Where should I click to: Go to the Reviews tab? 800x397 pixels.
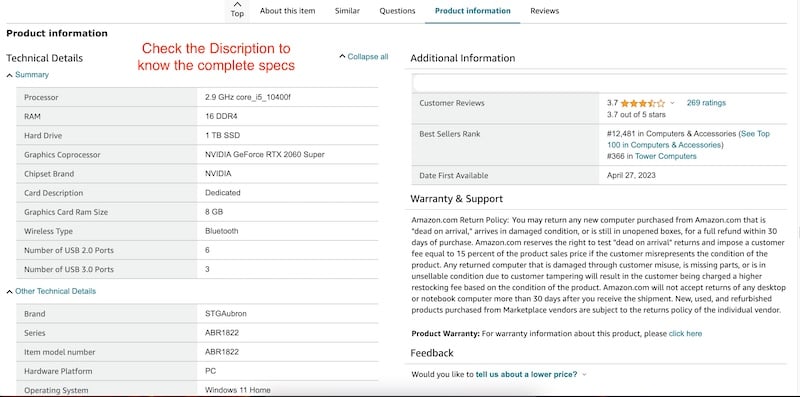point(544,11)
